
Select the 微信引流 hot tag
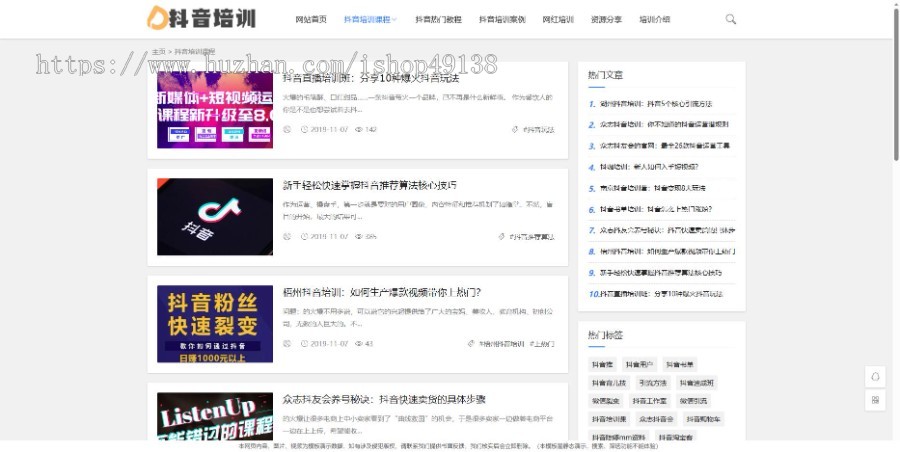(x=693, y=401)
